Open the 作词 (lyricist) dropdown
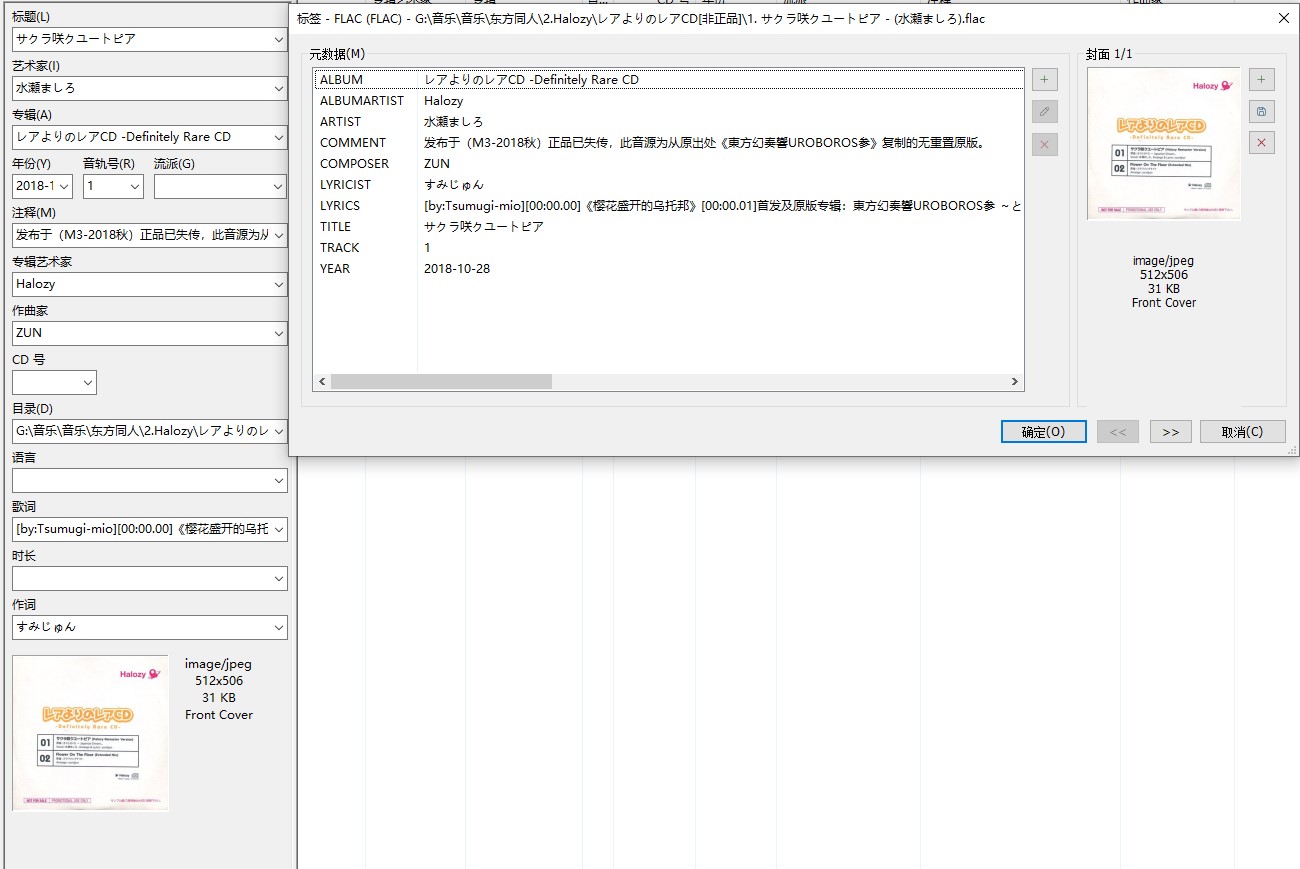Image resolution: width=1300 pixels, height=869 pixels. 278,627
